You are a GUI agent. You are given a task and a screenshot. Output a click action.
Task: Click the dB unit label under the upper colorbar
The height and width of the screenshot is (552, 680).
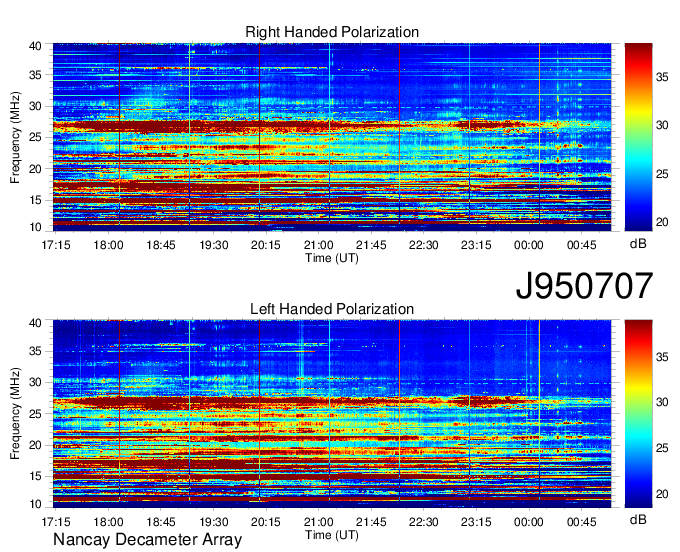pyautogui.click(x=638, y=243)
